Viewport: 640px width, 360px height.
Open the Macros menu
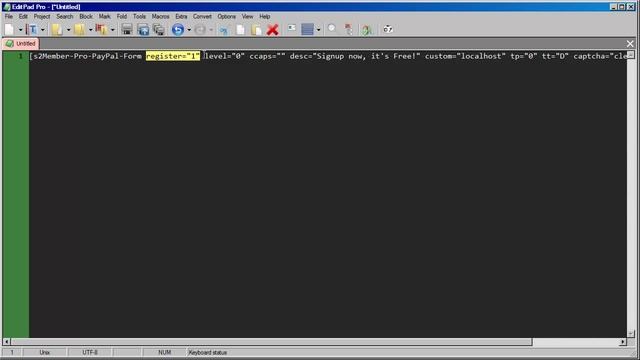coord(160,17)
